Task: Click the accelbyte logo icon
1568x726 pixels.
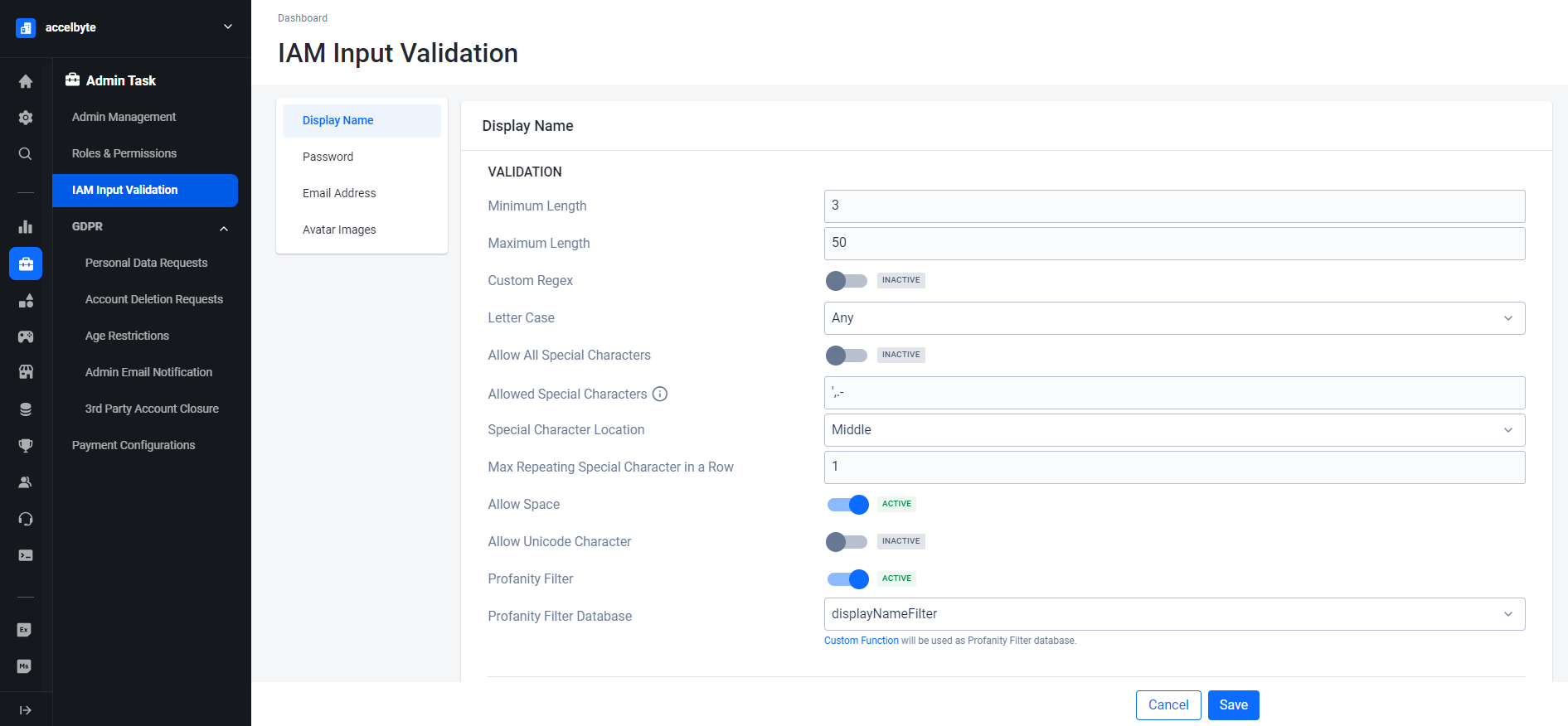Action: (x=26, y=27)
